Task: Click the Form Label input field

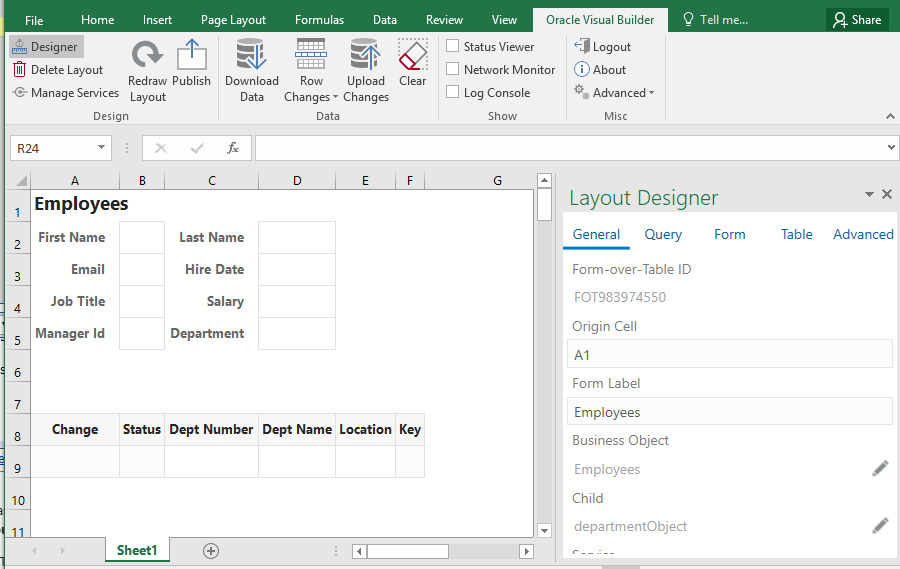Action: point(729,412)
